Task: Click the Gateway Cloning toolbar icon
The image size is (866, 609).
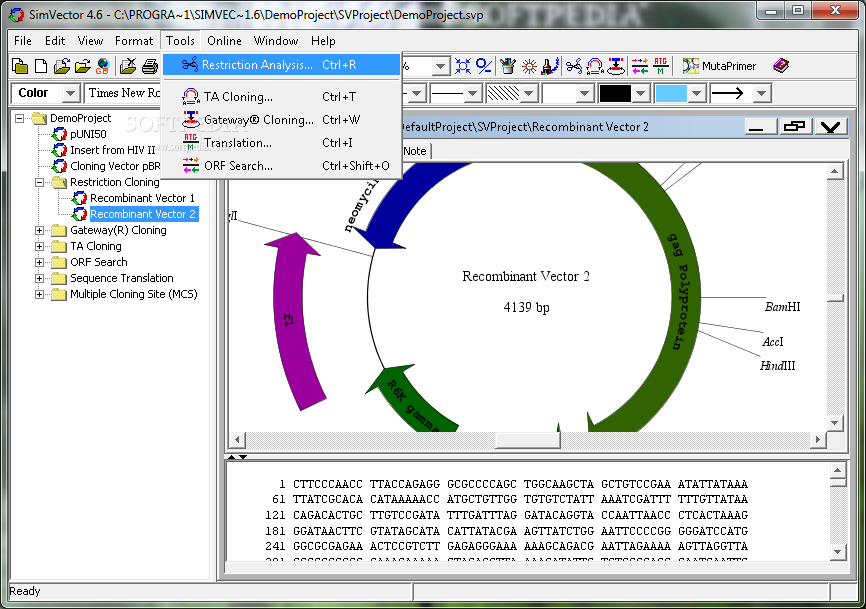Action: [616, 66]
